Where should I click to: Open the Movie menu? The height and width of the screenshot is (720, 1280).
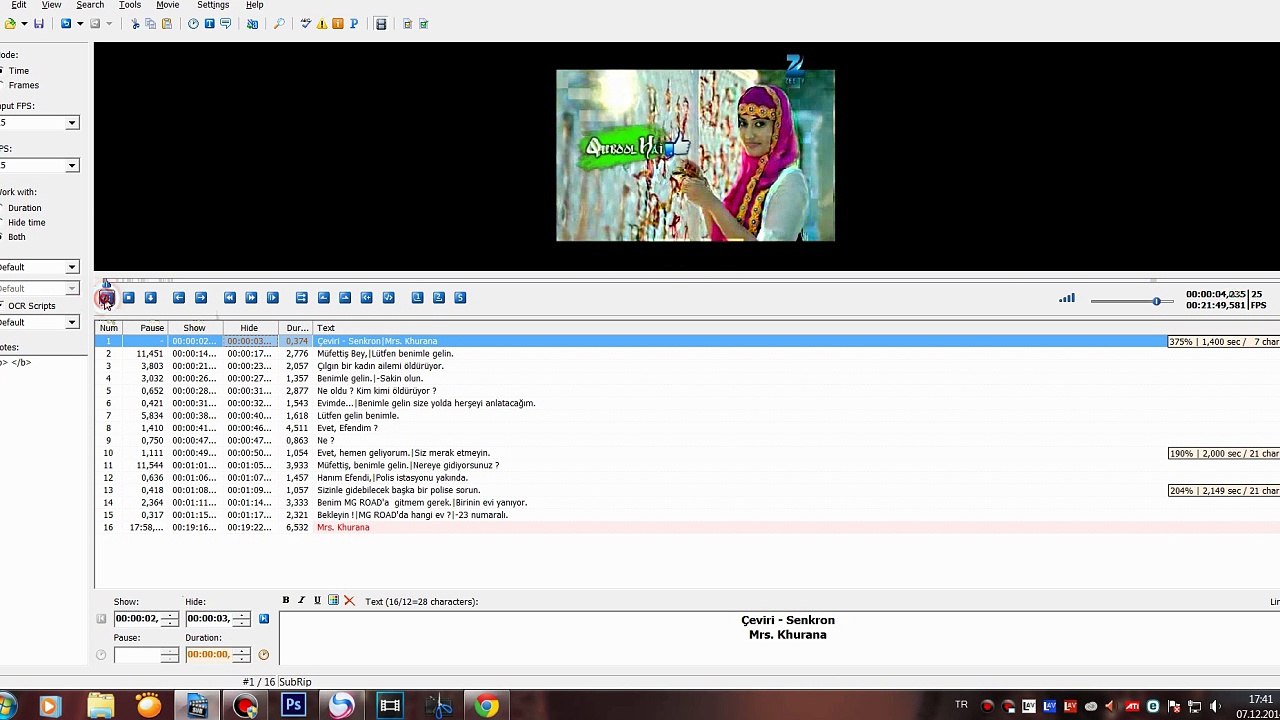click(168, 5)
